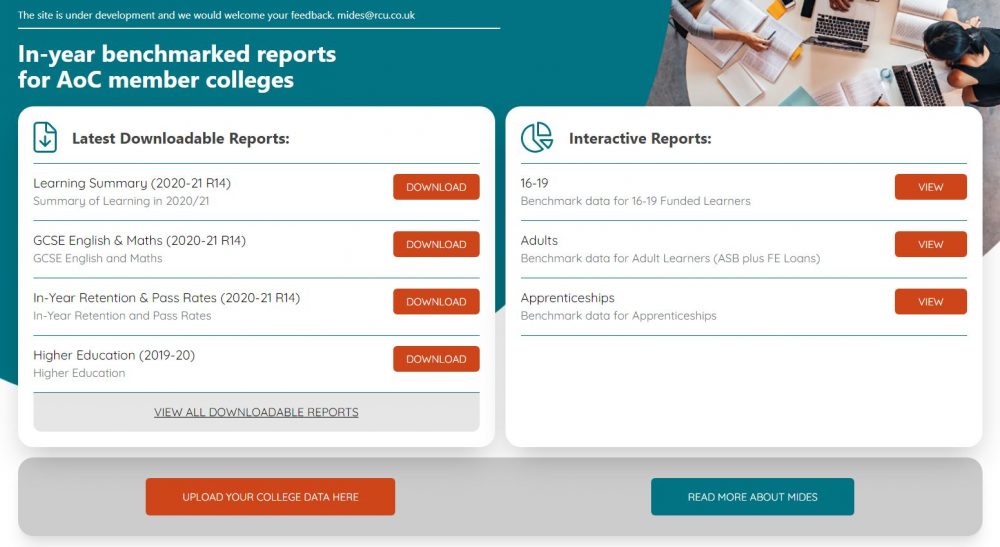1000x547 pixels.
Task: Download the GCSE English & Maths report
Action: pos(436,244)
